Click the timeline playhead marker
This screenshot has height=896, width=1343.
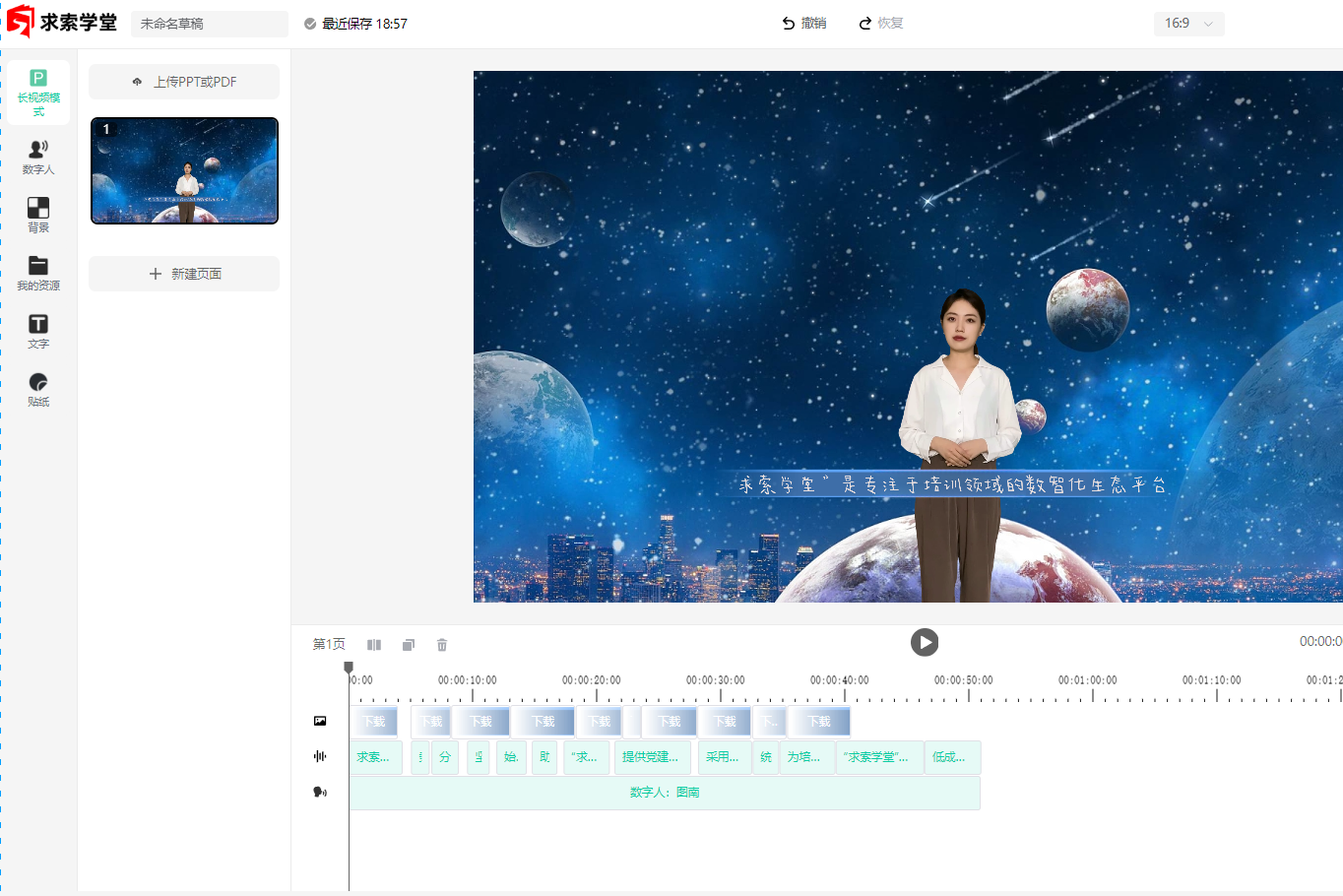pos(349,668)
